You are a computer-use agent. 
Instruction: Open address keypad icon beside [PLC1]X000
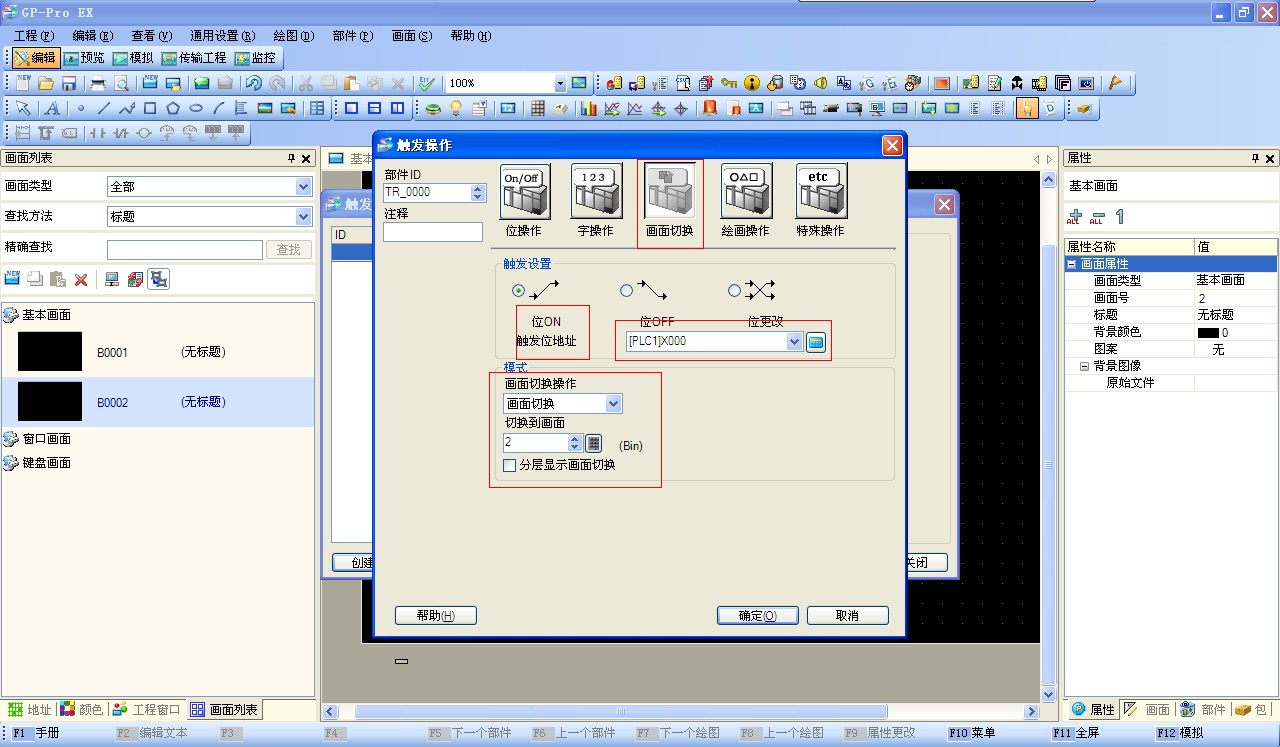(x=816, y=342)
